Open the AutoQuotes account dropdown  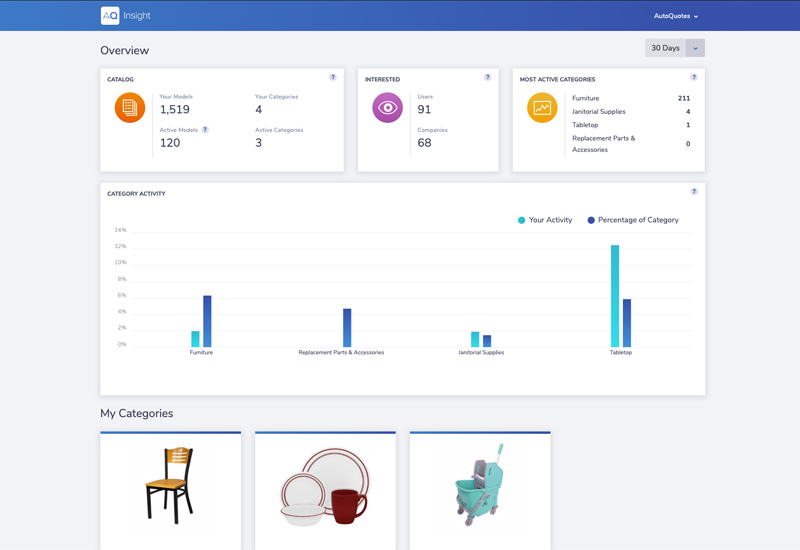676,16
